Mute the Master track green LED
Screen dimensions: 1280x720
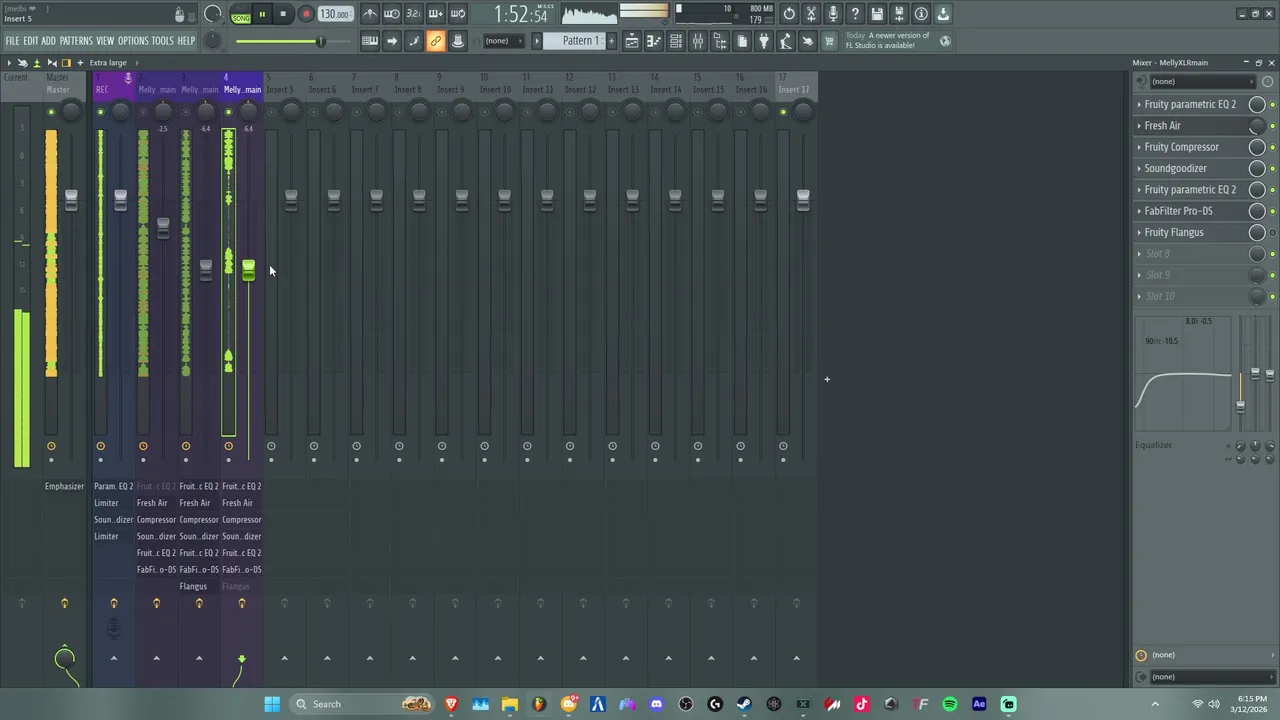[x=51, y=112]
